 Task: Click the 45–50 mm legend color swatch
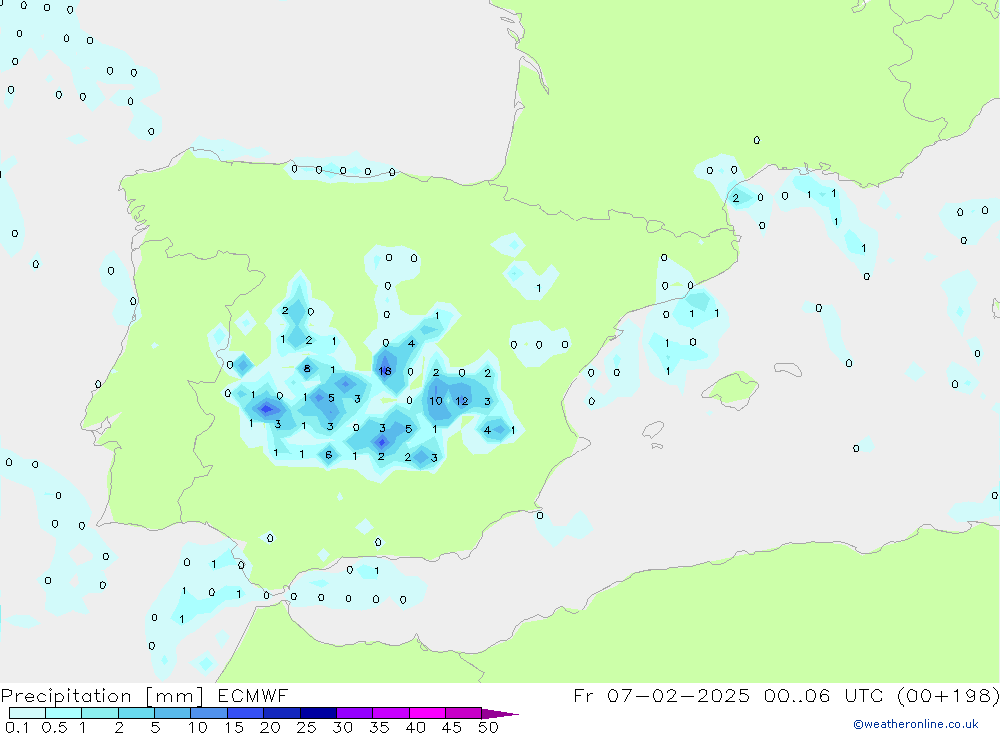pyautogui.click(x=463, y=713)
